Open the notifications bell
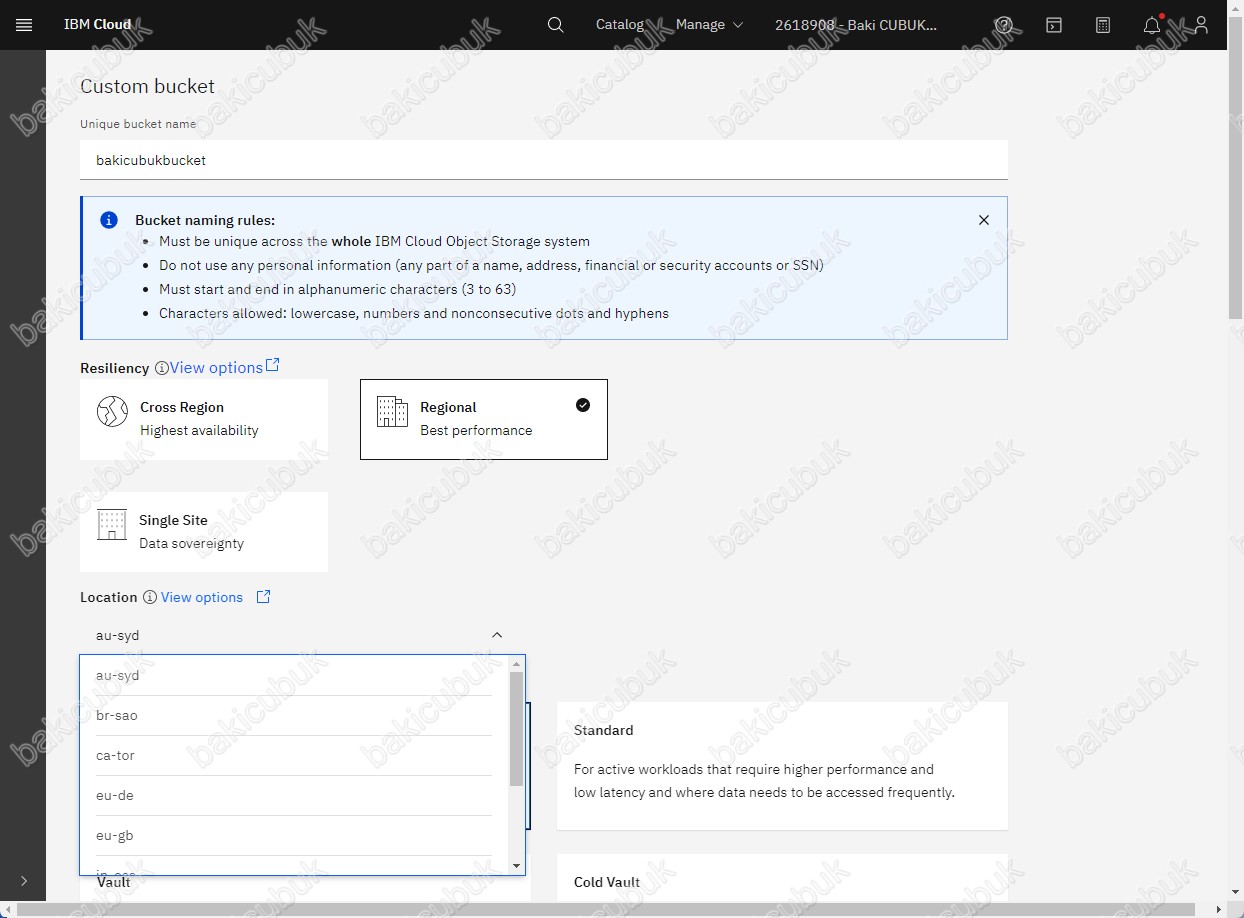The image size is (1244, 918). [1153, 25]
